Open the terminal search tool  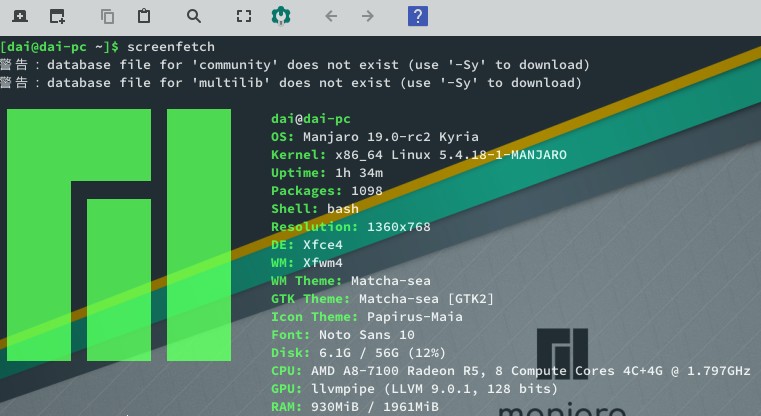pyautogui.click(x=194, y=16)
